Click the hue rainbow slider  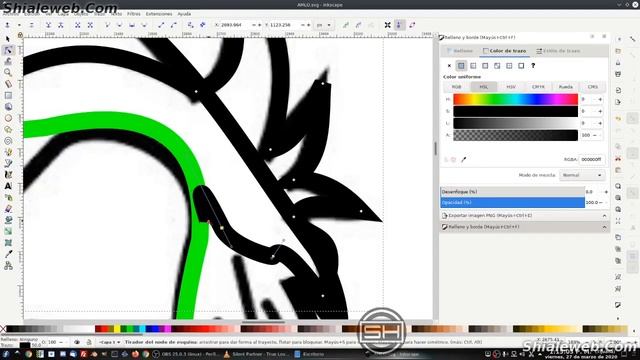[516, 99]
